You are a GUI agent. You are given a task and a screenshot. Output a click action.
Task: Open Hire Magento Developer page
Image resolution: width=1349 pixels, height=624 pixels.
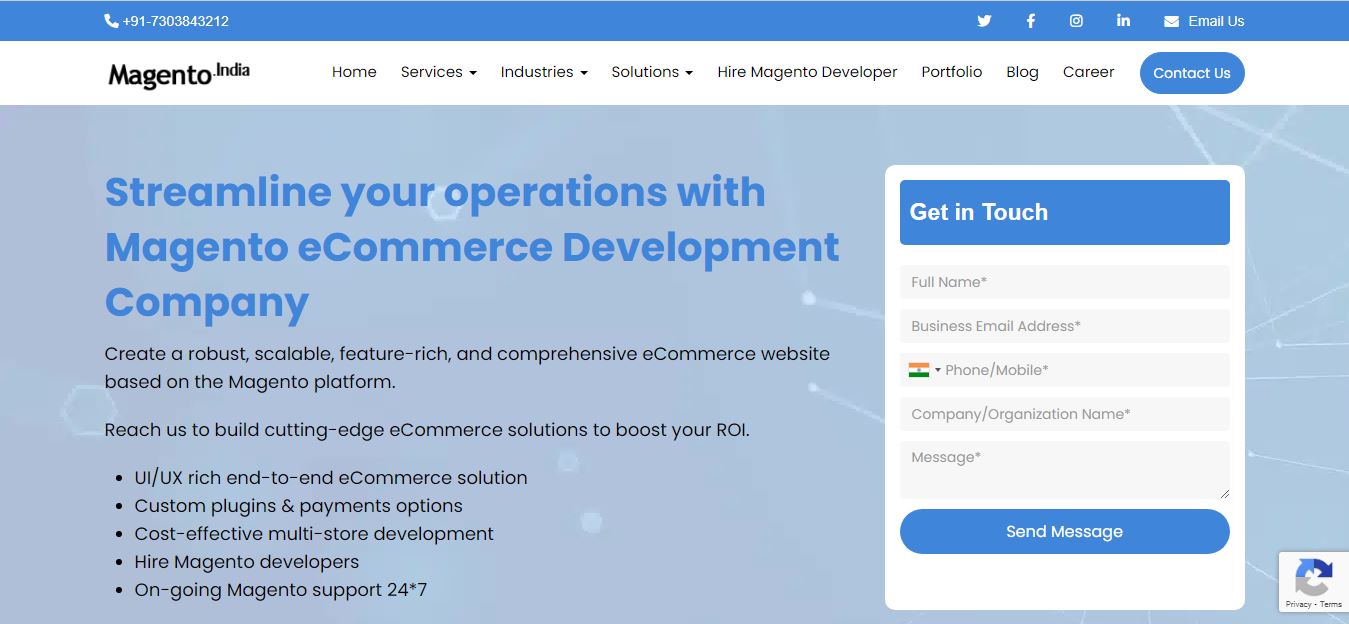click(807, 72)
